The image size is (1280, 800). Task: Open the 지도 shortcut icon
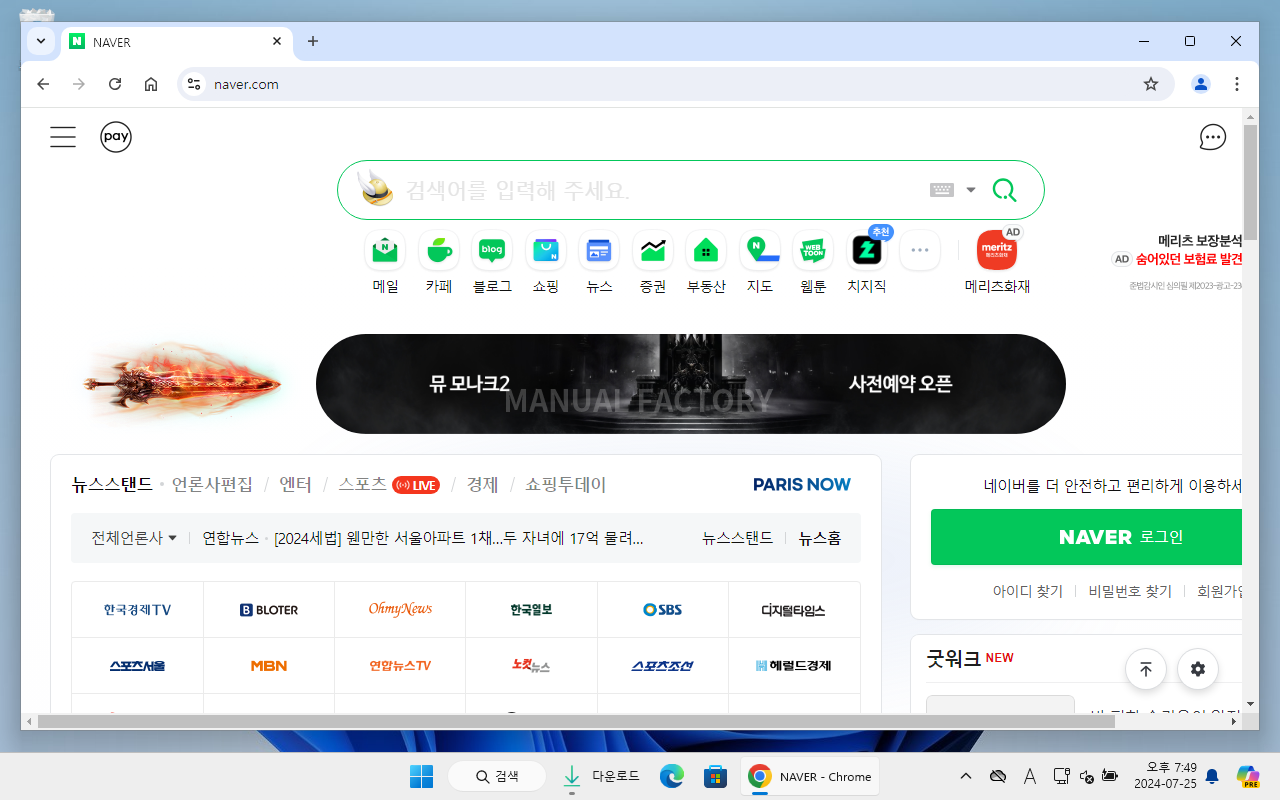click(x=760, y=250)
